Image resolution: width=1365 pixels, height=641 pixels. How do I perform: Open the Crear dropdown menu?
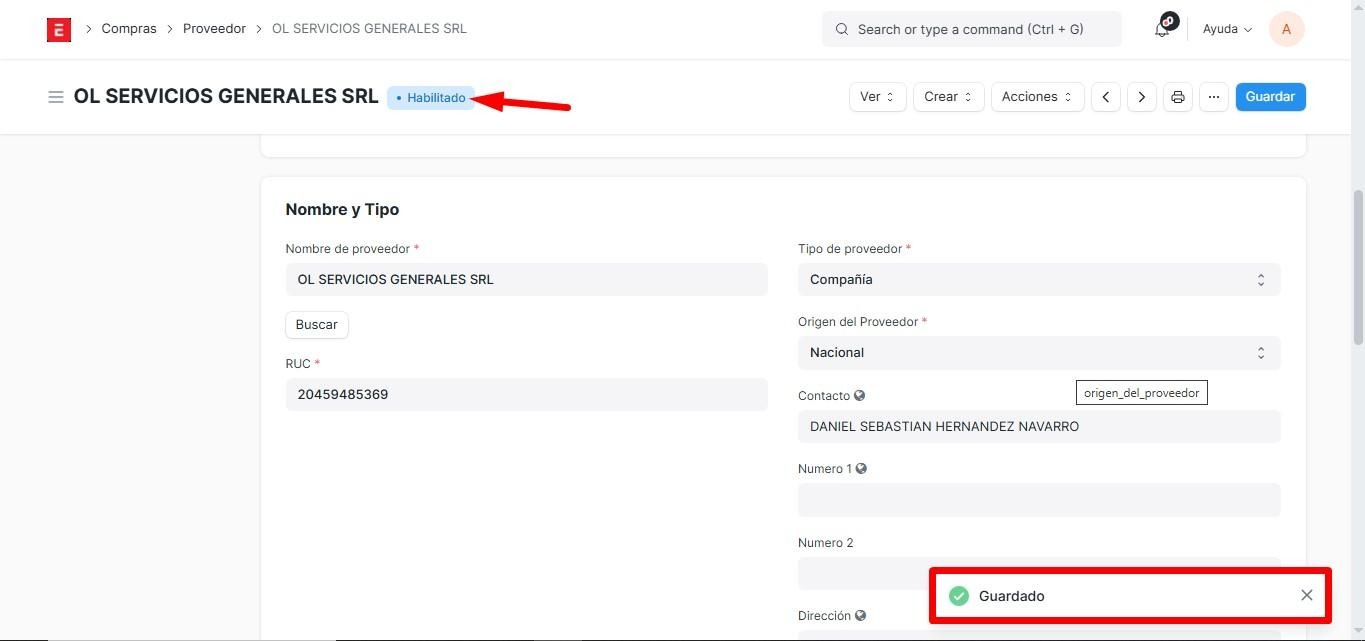click(x=948, y=97)
